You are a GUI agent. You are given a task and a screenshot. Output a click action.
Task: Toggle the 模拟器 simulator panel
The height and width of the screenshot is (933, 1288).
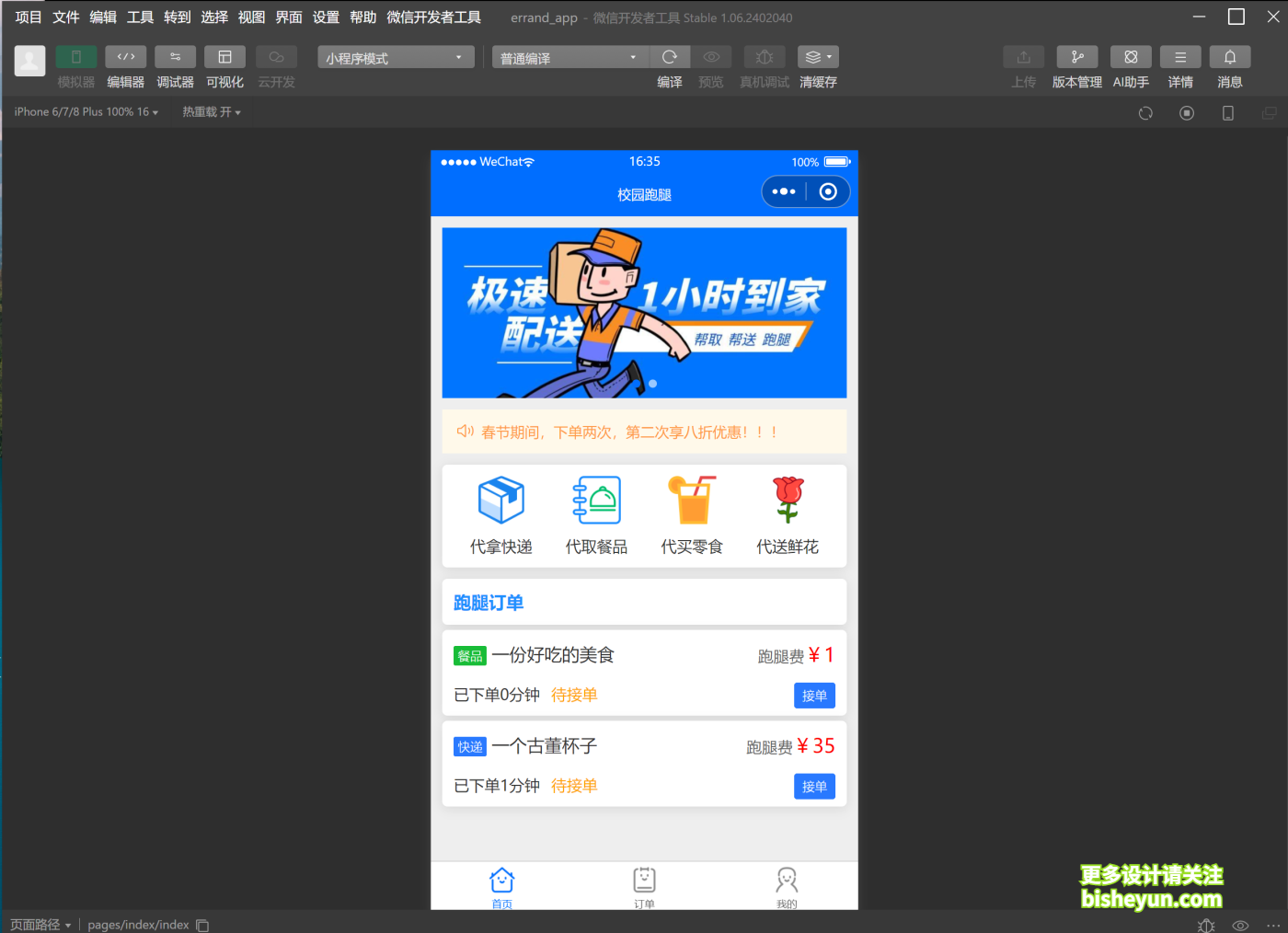pos(75,57)
